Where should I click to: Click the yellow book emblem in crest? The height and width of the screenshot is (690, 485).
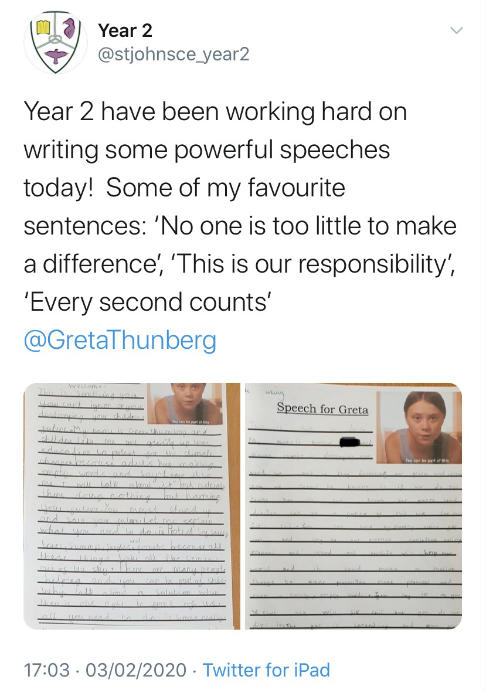click(x=43, y=27)
